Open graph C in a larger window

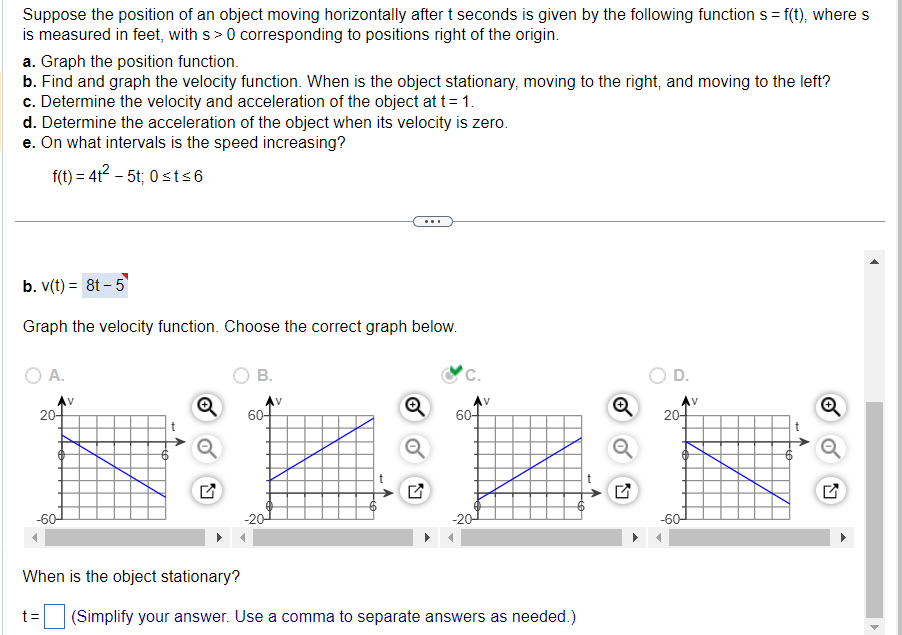coord(622,491)
